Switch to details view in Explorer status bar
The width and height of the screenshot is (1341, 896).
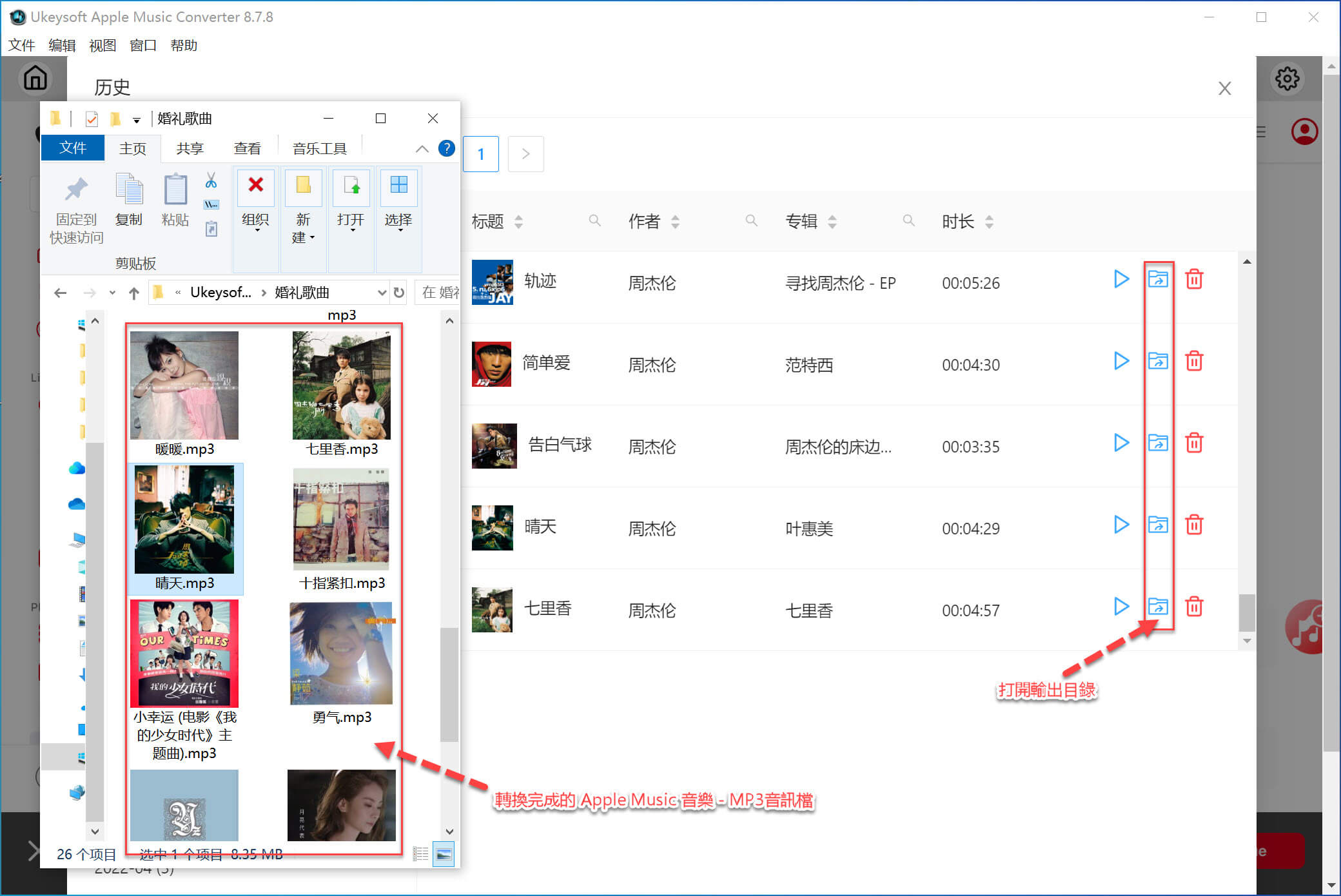pos(420,853)
